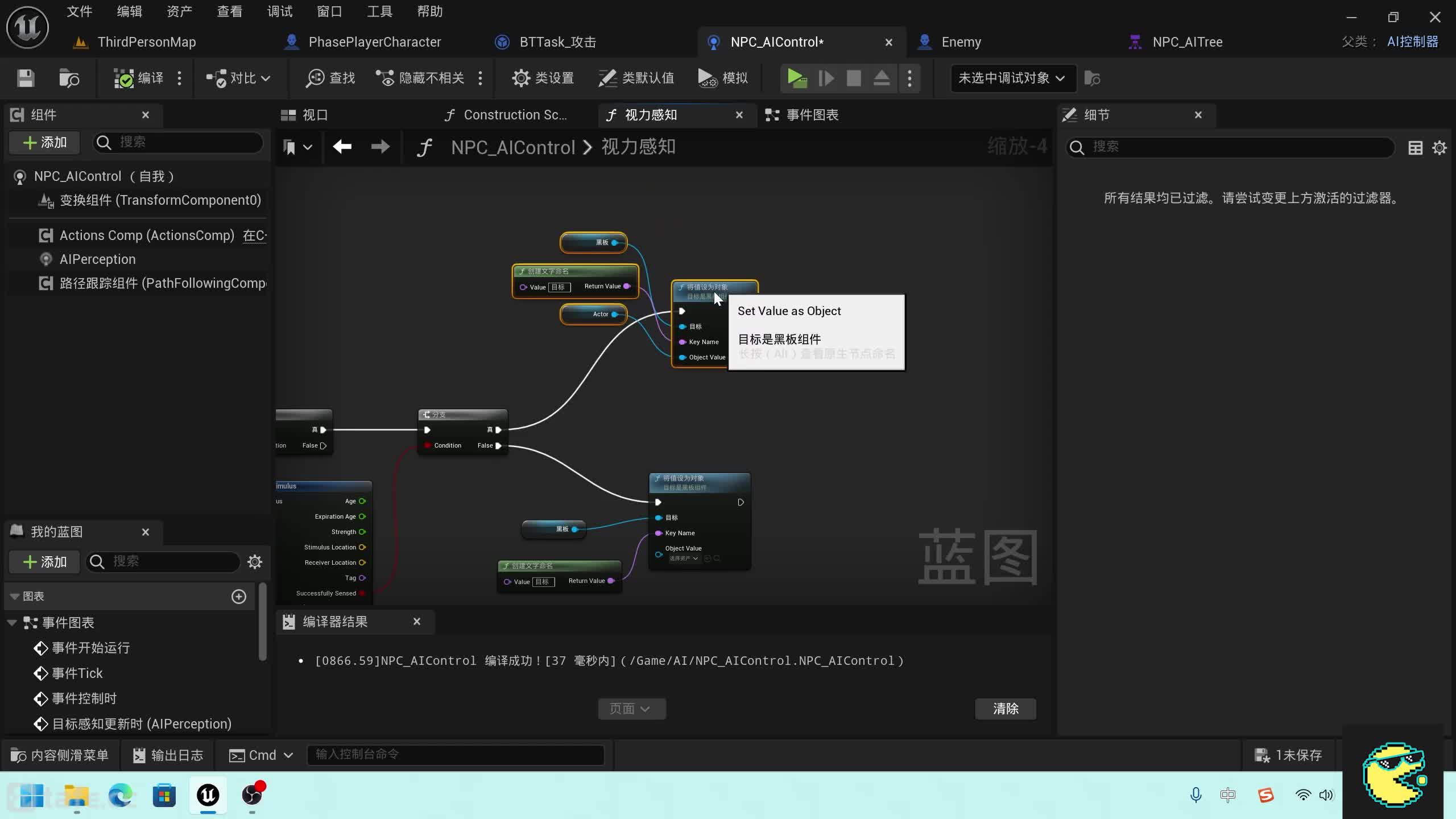Navigate forward in graph history
1456x819 pixels.
(380, 147)
